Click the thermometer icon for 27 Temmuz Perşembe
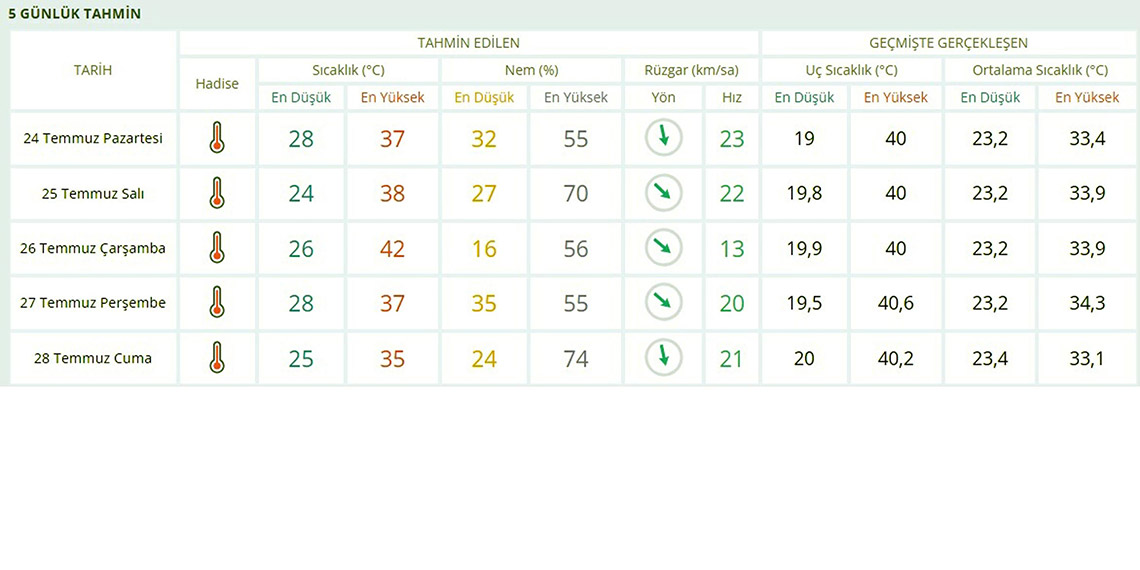This screenshot has width=1140, height=570. [x=217, y=303]
